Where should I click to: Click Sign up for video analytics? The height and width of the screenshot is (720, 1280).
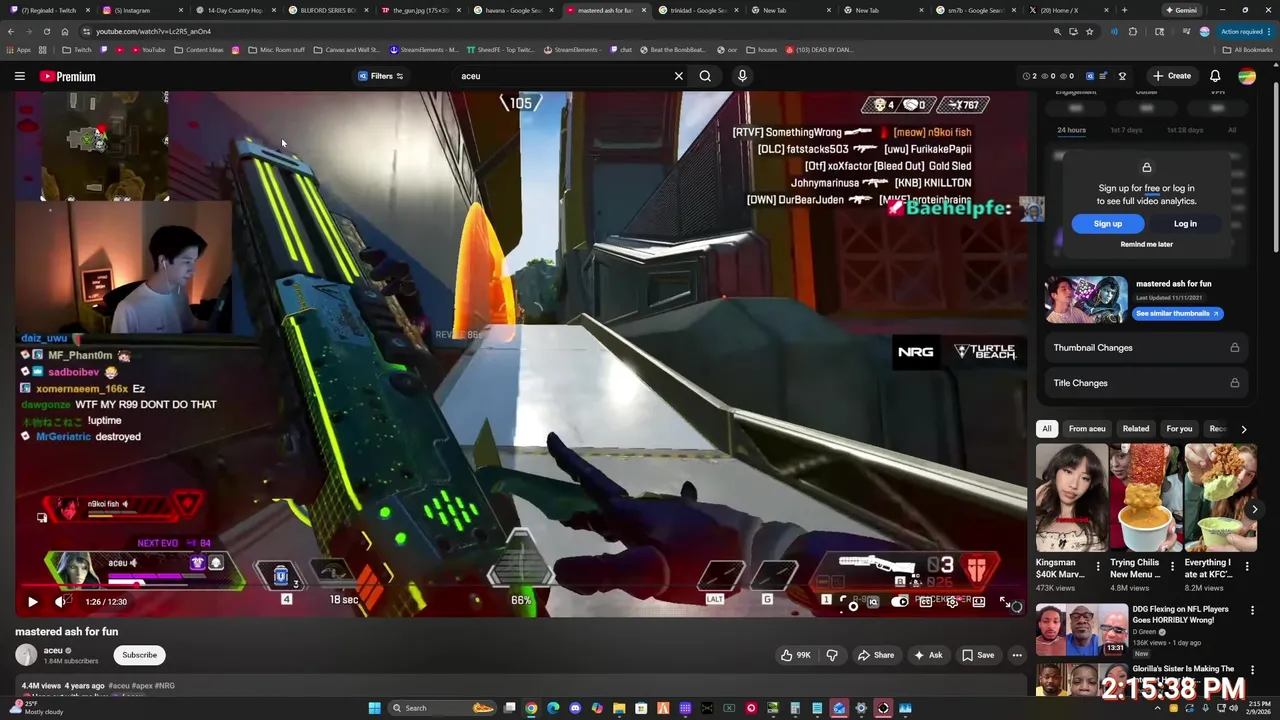pos(1108,224)
